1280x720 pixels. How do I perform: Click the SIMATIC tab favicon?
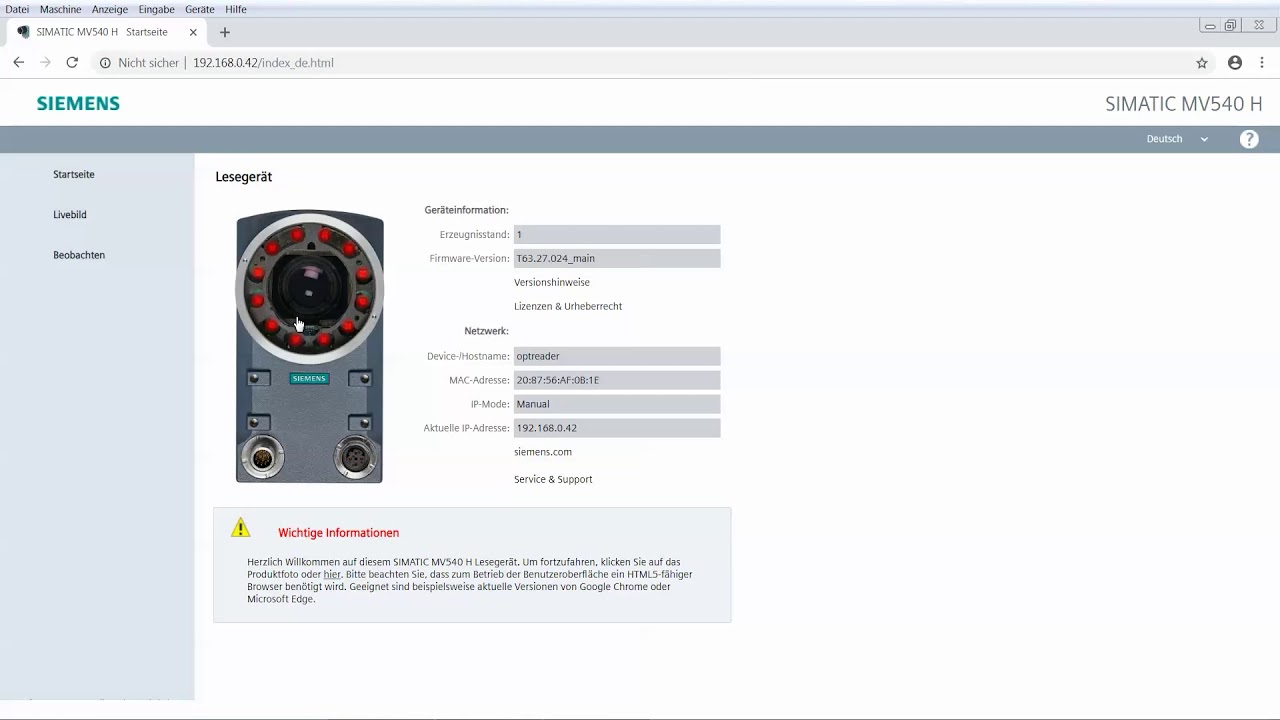[x=23, y=32]
